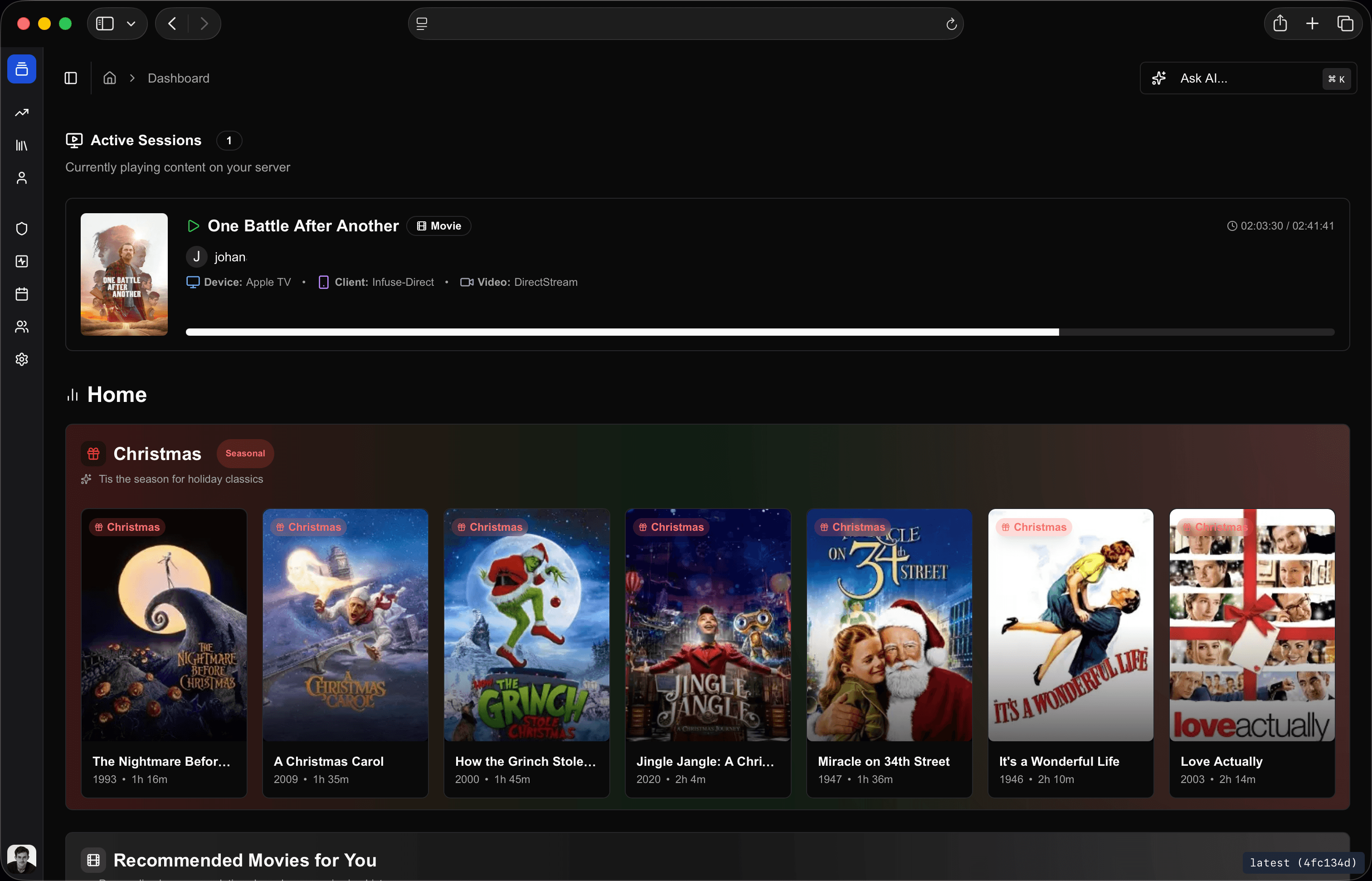Image resolution: width=1372 pixels, height=881 pixels.
Task: Toggle the app sidebar panel next to breadcrumb
Action: pos(71,78)
